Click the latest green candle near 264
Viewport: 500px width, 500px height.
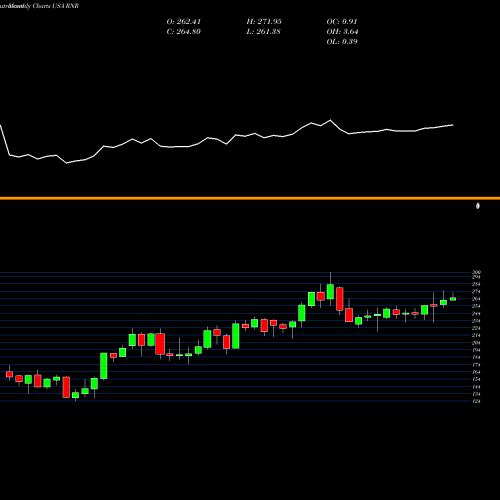click(x=453, y=299)
